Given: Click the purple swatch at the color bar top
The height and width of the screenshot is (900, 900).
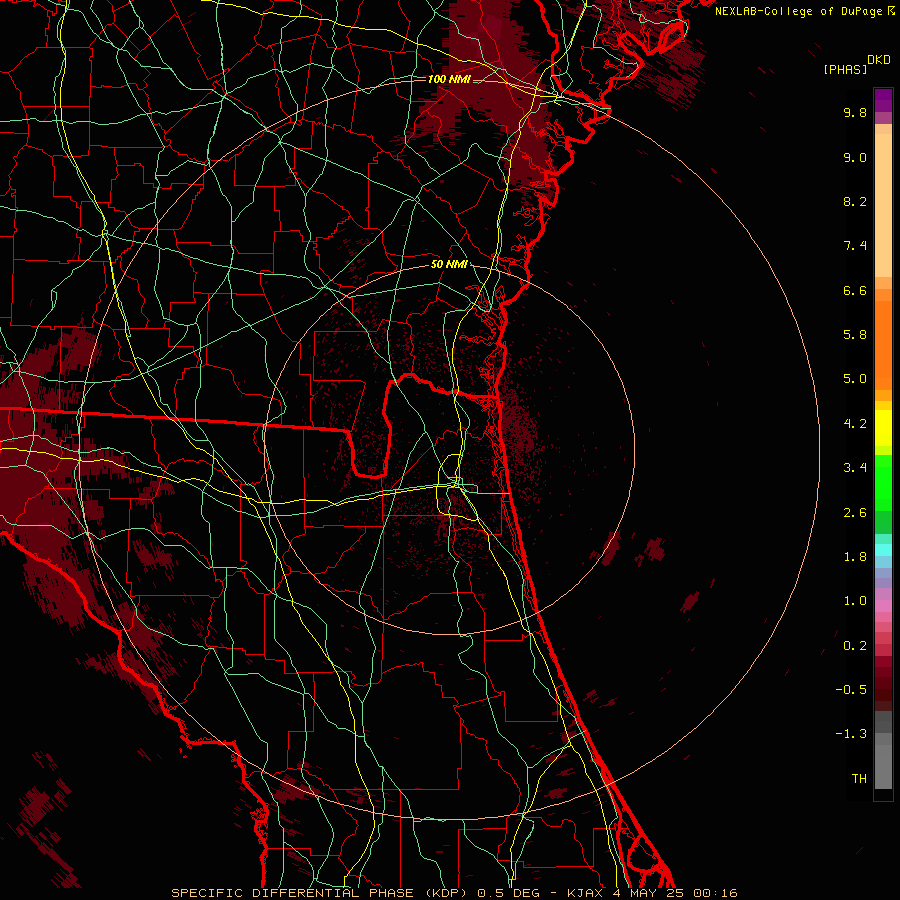Looking at the screenshot, I should 883,100.
